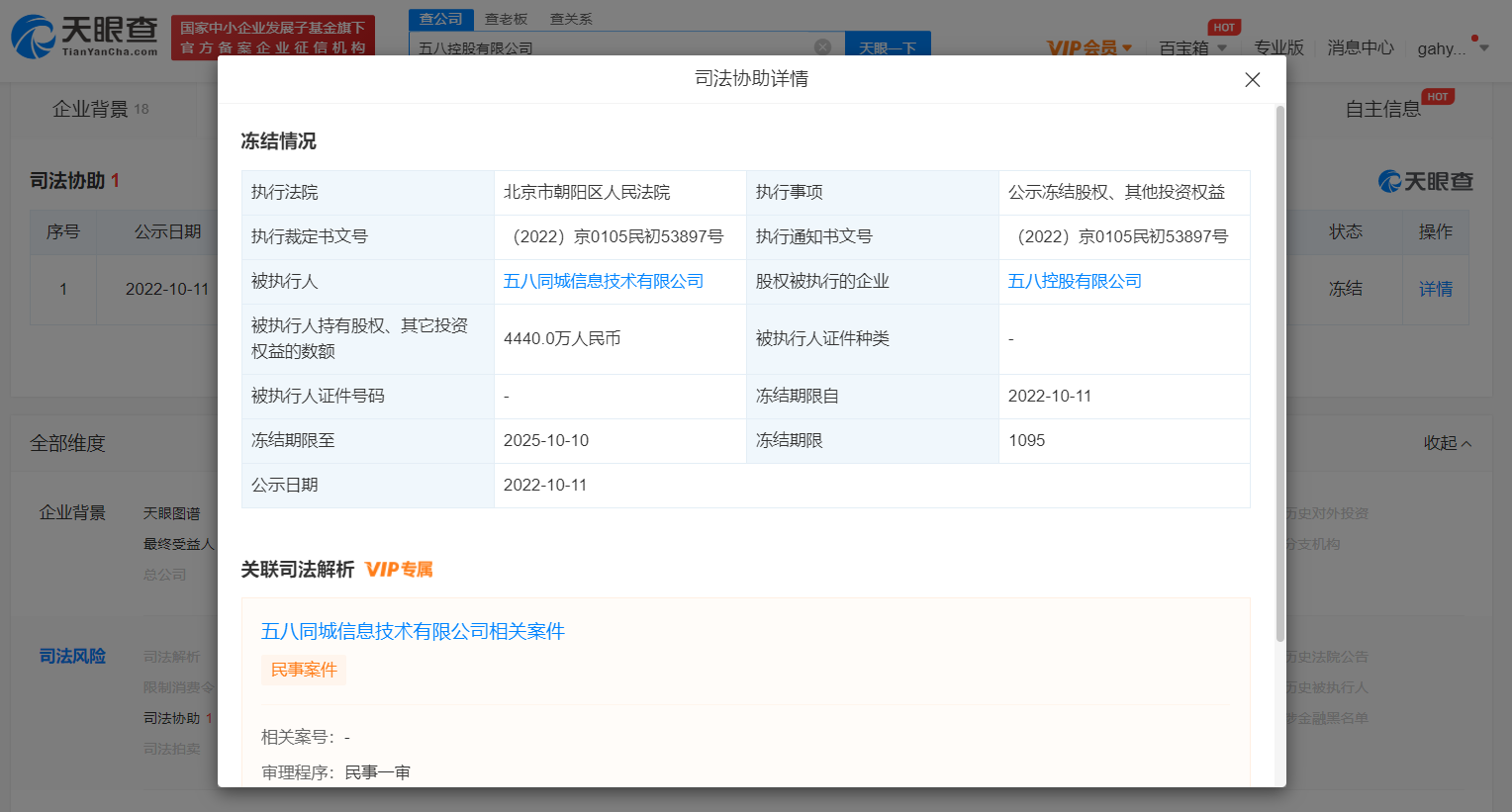1512x812 pixels.
Task: Click the 冻结 status cell in the table
Action: [x=1346, y=289]
